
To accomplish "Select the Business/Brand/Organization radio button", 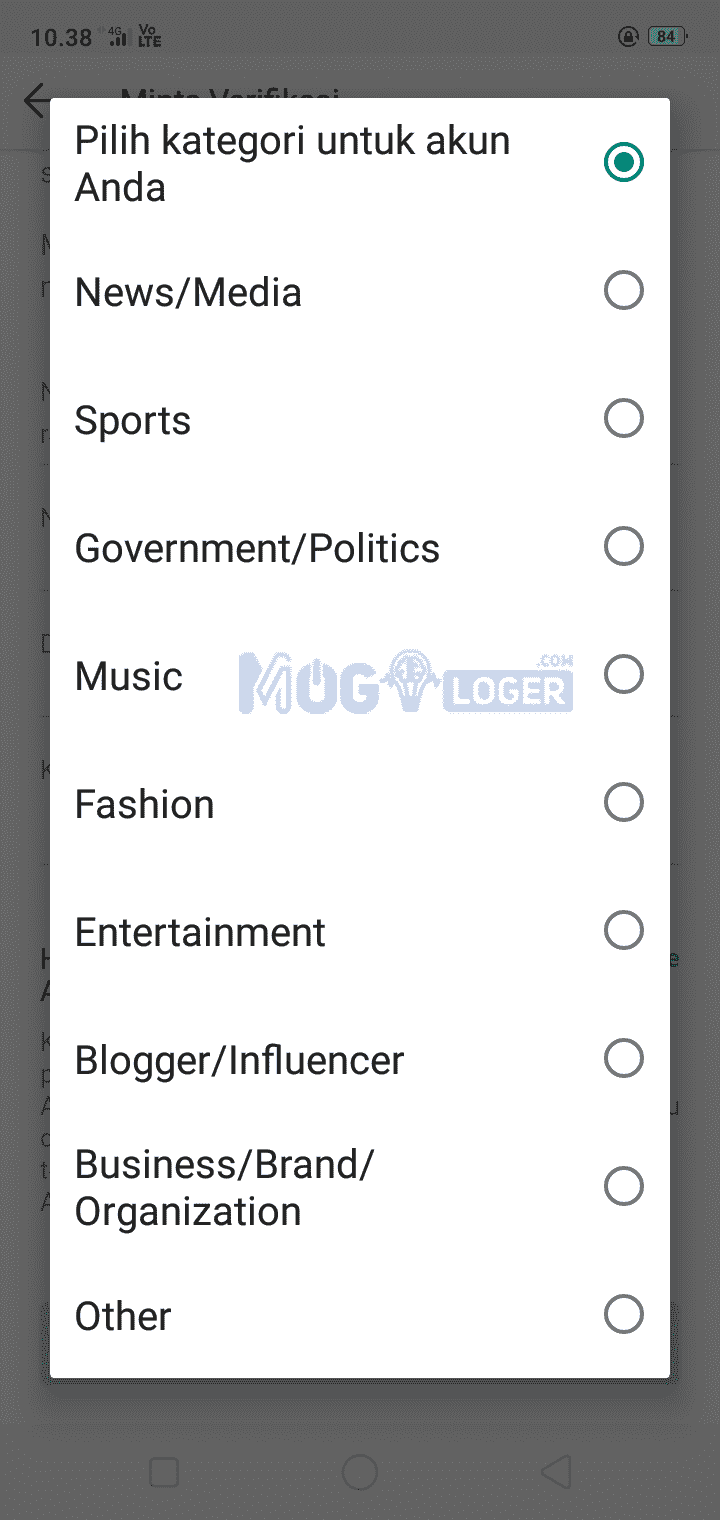I will (623, 1187).
